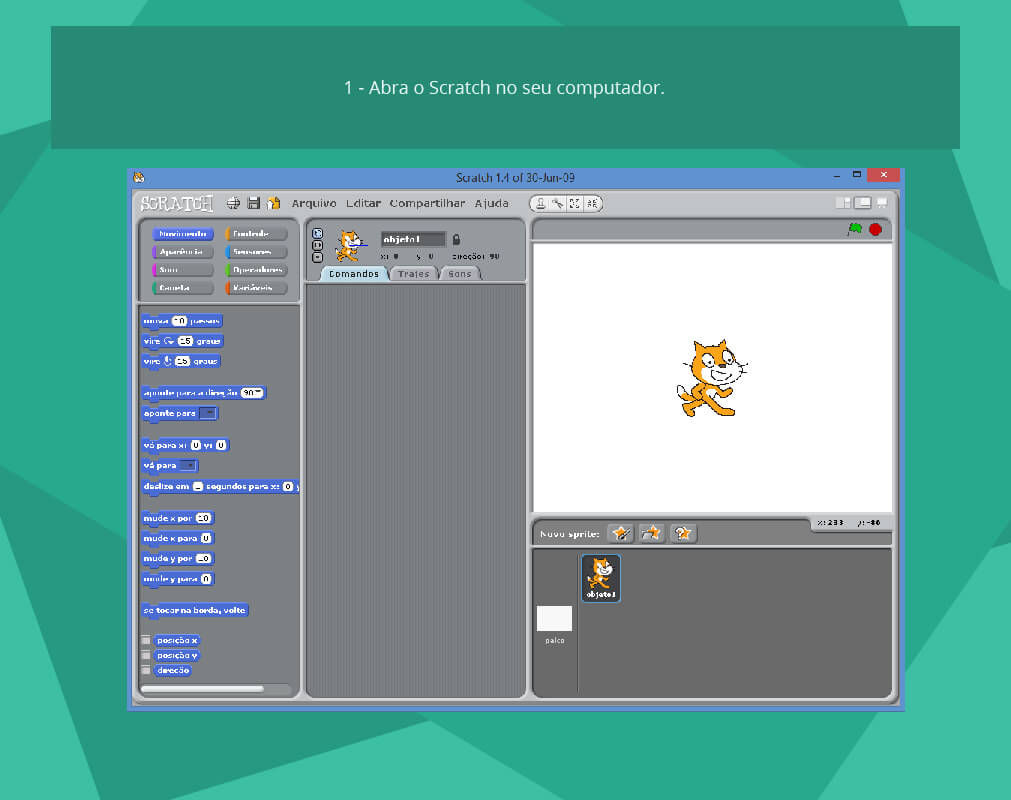Stop all scripts with red button

(876, 229)
